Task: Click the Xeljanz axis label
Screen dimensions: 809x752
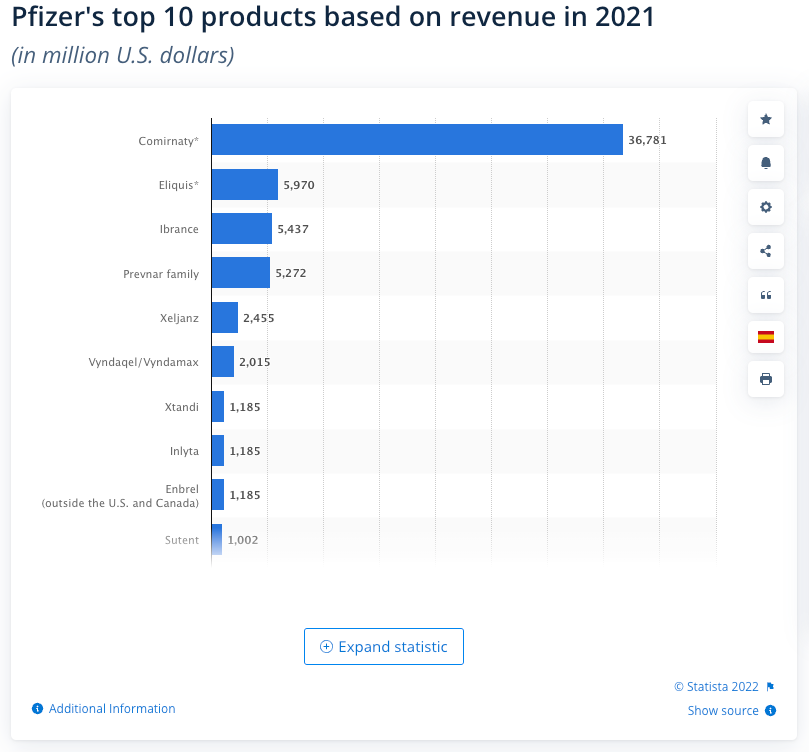Action: pos(179,318)
